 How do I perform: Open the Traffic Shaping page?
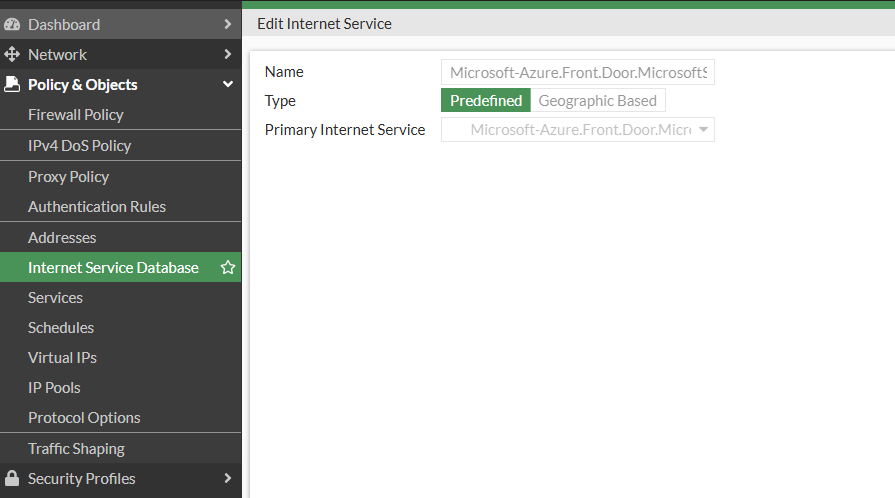pyautogui.click(x=76, y=449)
